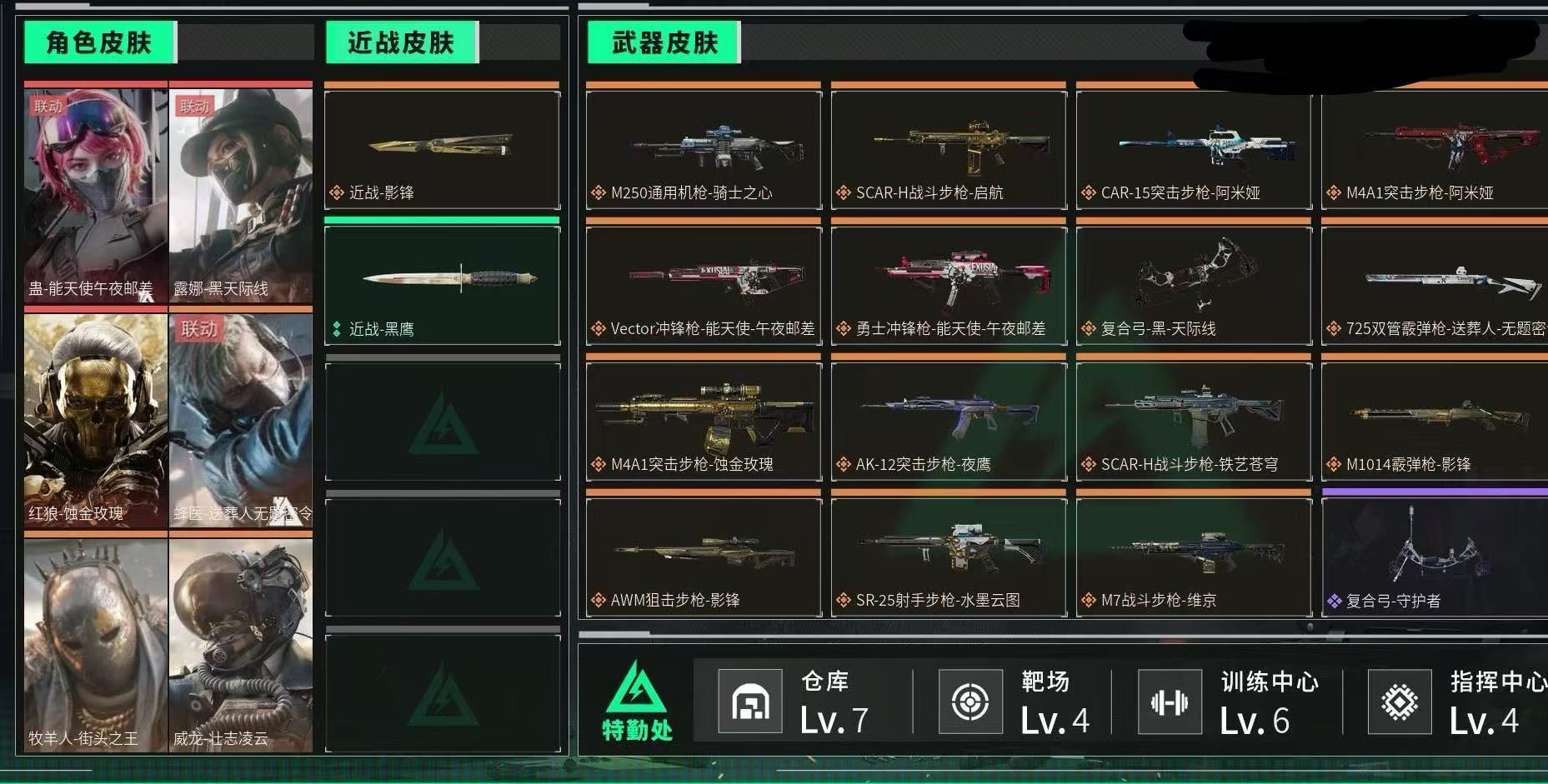Open the 武器皮肤 tab header
This screenshot has height=784, width=1548.
664,42
